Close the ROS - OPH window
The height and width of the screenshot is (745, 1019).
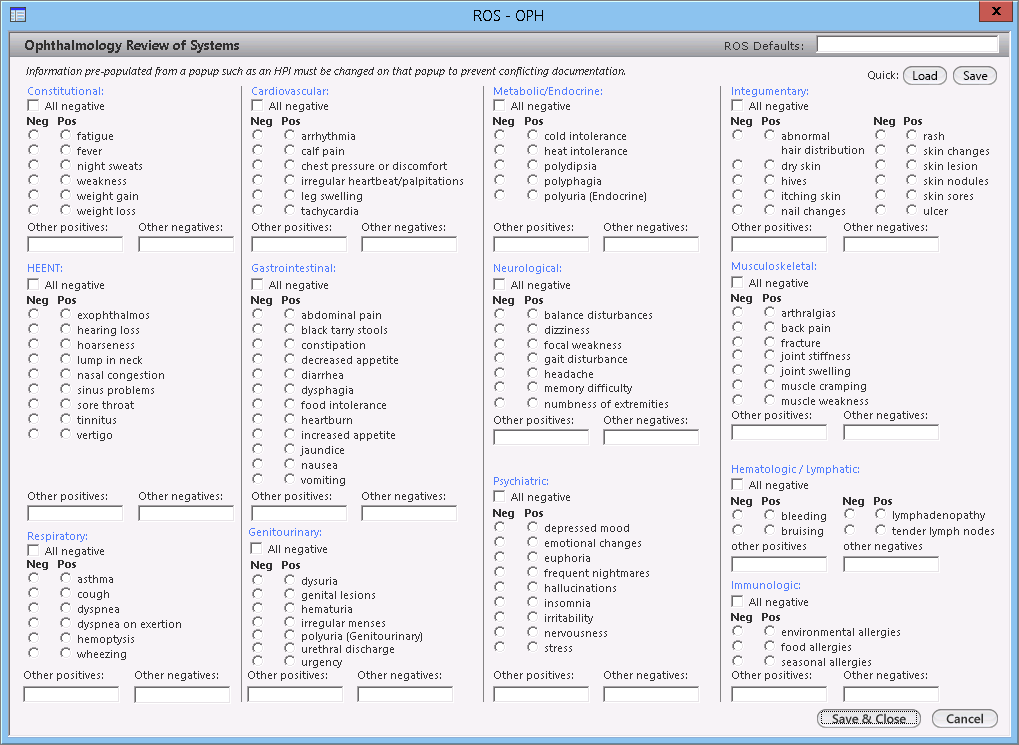996,11
